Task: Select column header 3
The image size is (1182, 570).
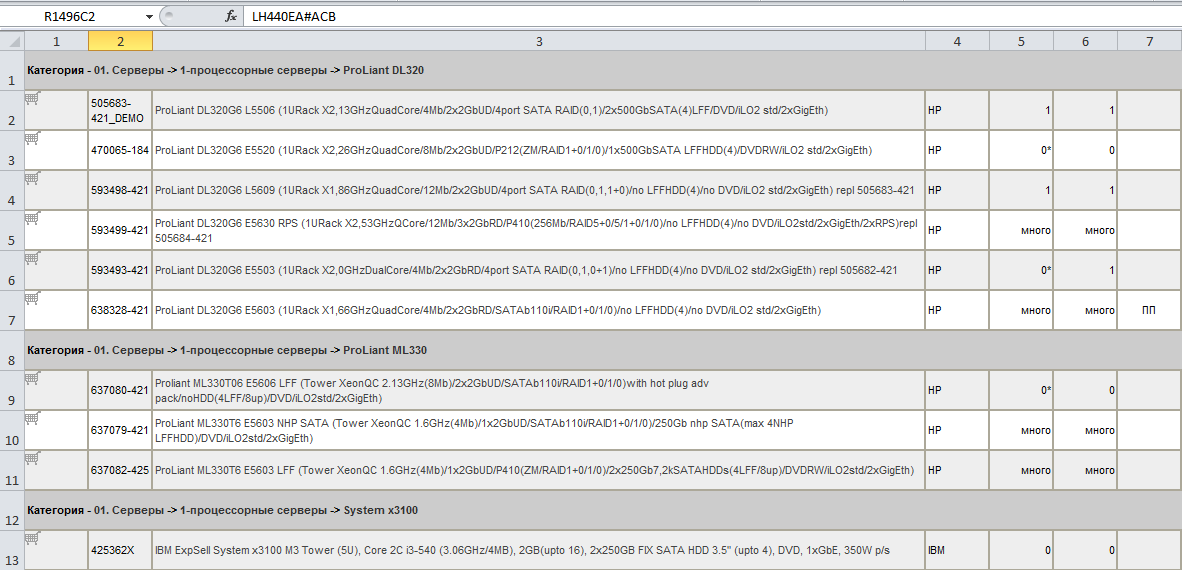Action: [539, 41]
